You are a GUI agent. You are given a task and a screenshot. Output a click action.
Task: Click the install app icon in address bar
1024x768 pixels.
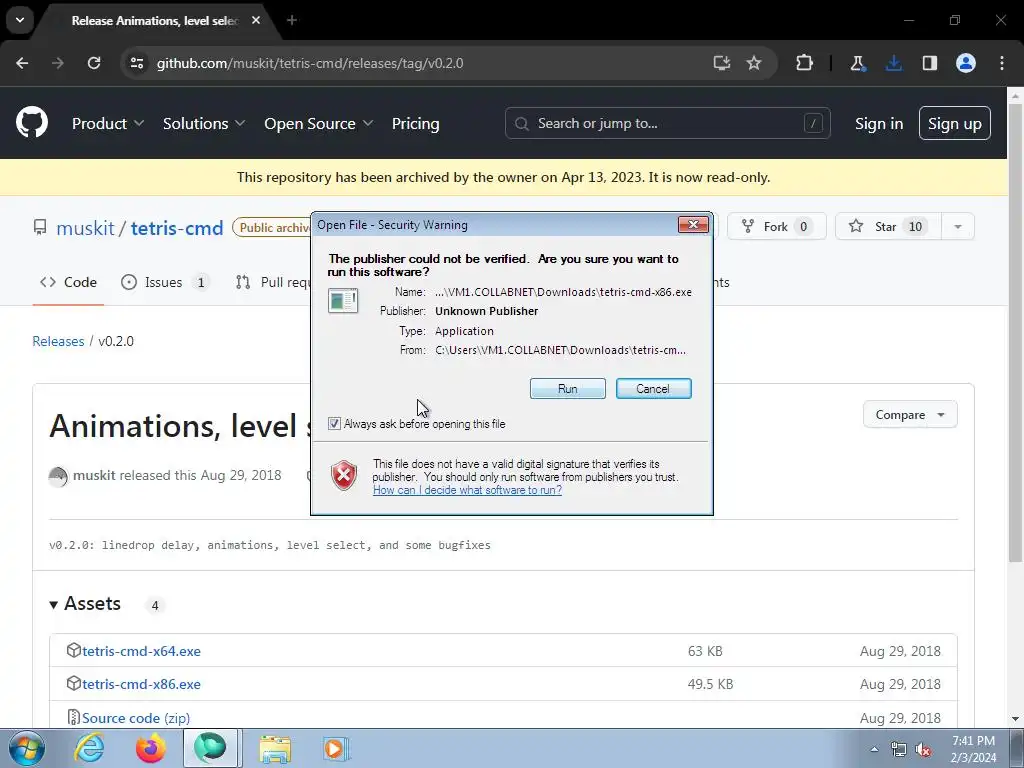coord(722,63)
